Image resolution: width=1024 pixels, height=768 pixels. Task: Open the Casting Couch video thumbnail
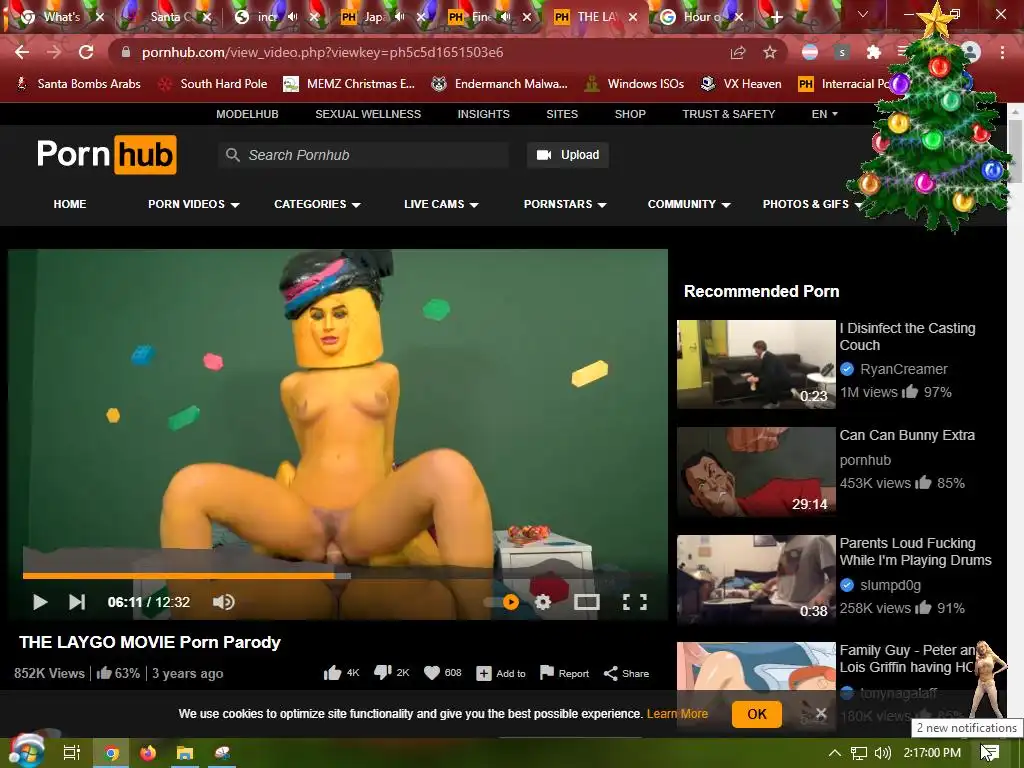756,364
